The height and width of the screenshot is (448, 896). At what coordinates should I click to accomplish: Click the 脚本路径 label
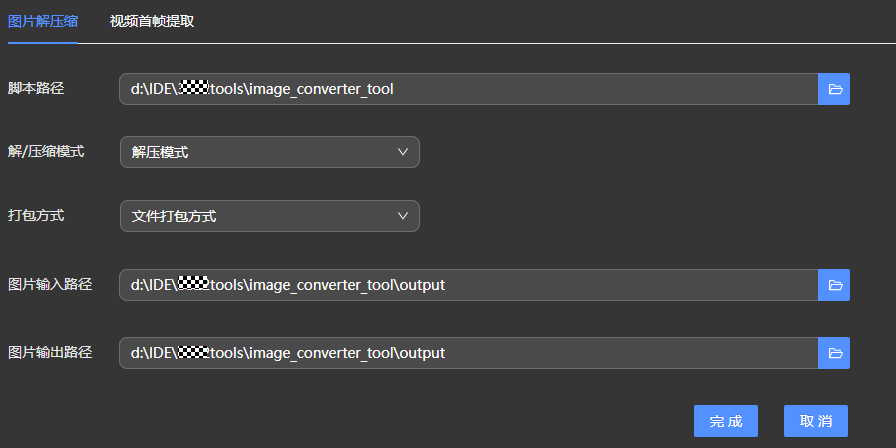pos(36,88)
